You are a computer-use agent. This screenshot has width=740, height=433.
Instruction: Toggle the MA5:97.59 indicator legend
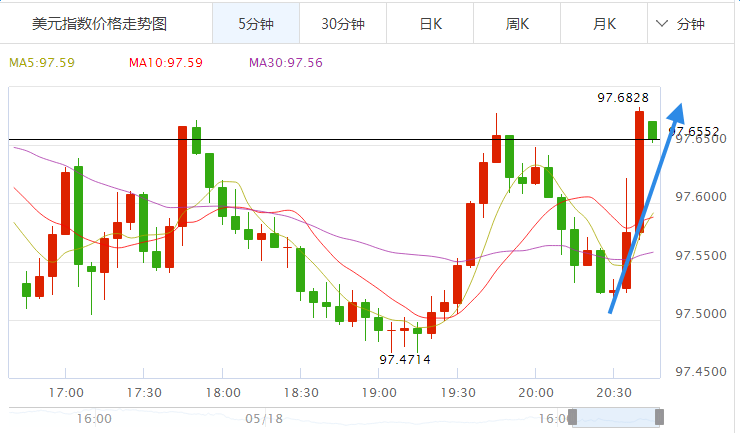[42, 63]
